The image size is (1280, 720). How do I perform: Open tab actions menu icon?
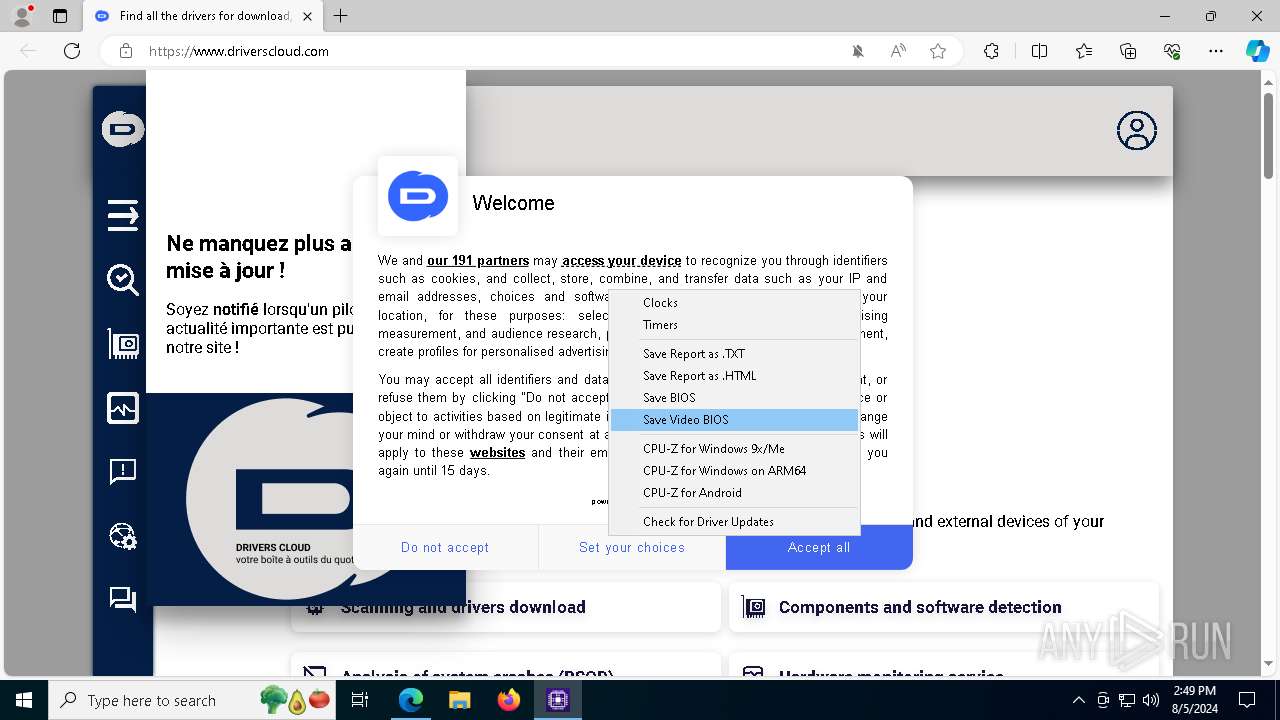tap(60, 16)
